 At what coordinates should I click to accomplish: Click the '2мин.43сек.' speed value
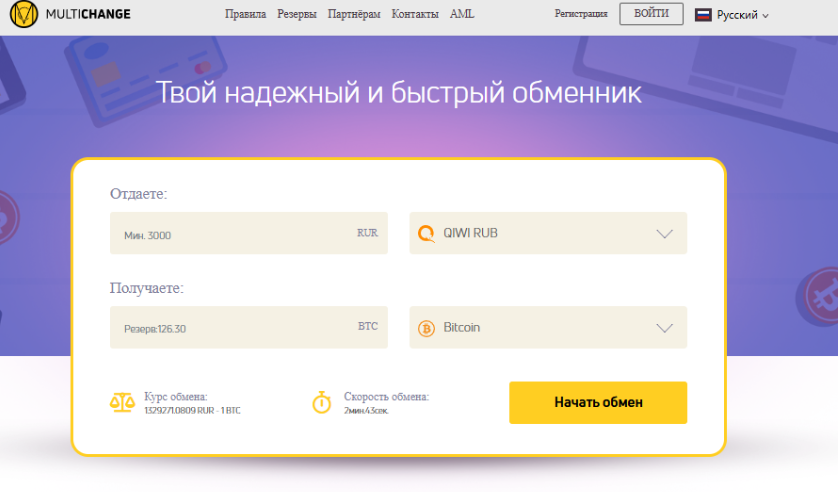pyautogui.click(x=366, y=411)
